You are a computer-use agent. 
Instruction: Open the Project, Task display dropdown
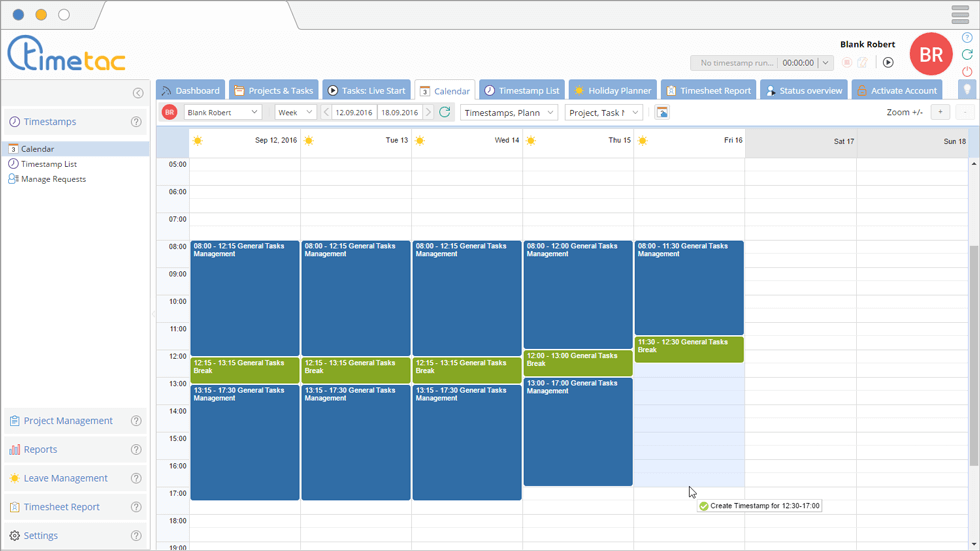point(604,112)
